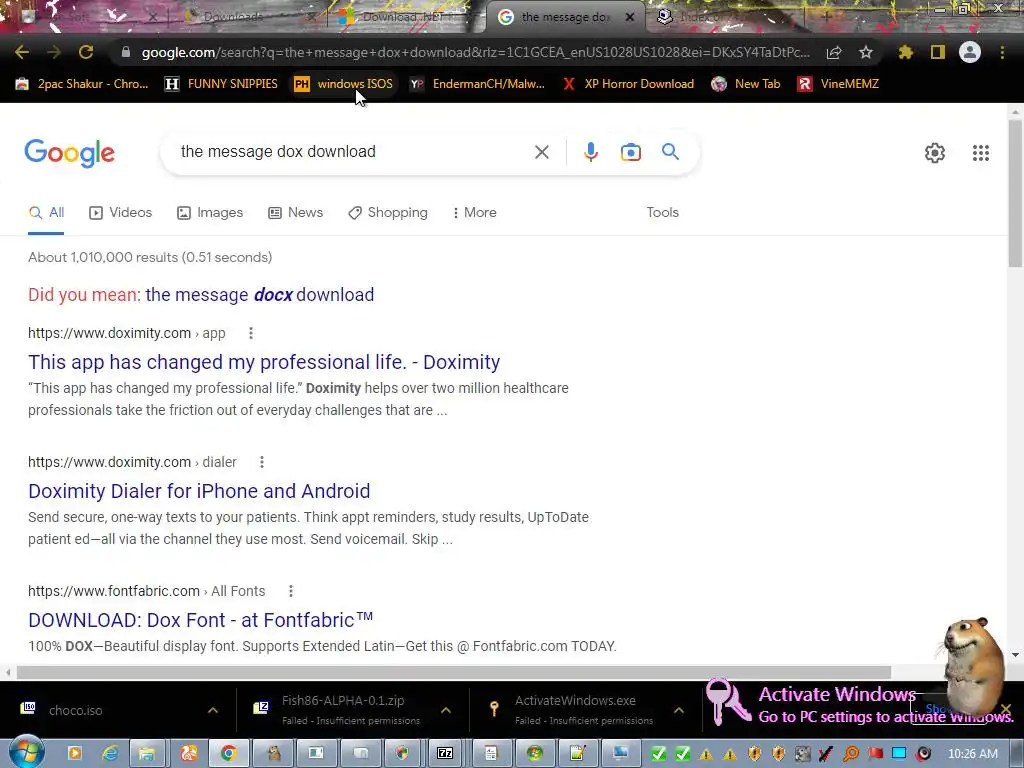Search by image with camera icon
The width and height of the screenshot is (1024, 768).
[631, 152]
